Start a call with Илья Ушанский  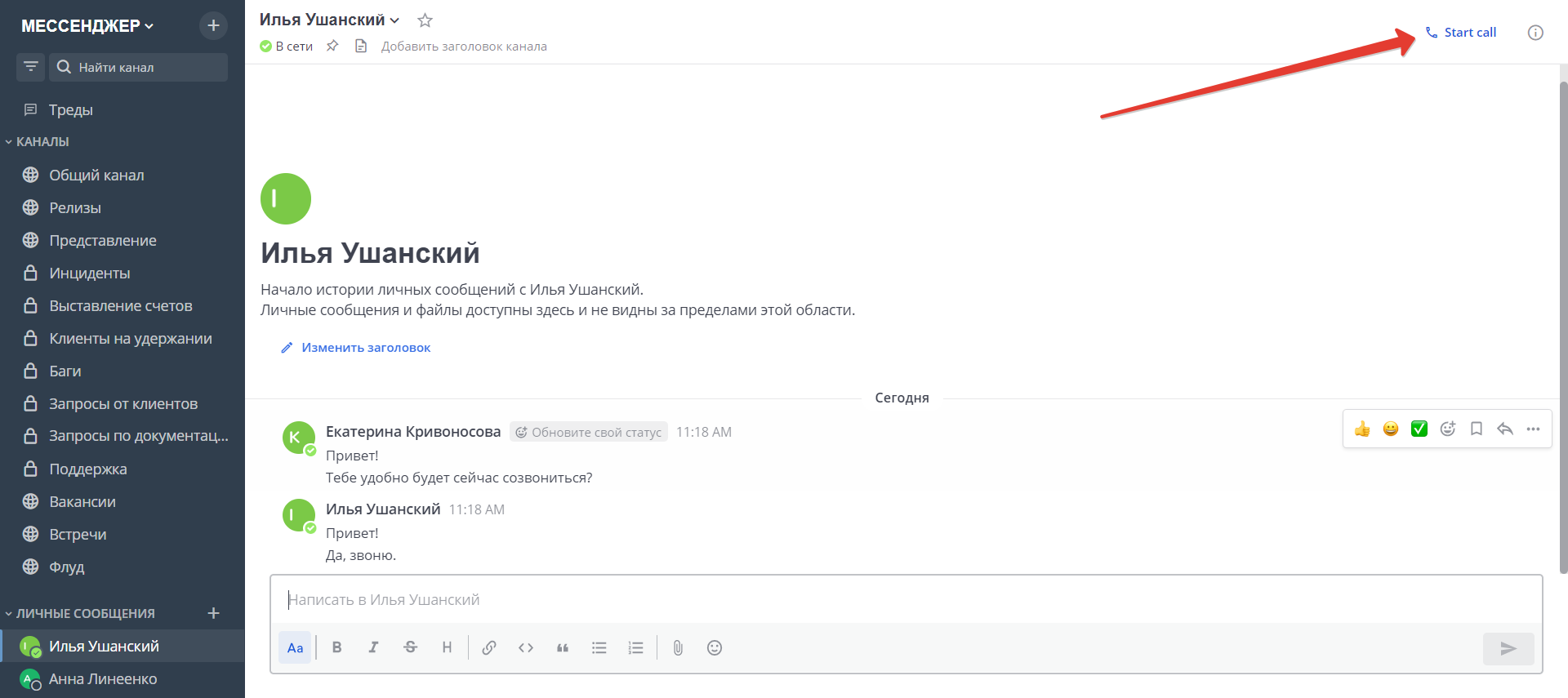1461,33
